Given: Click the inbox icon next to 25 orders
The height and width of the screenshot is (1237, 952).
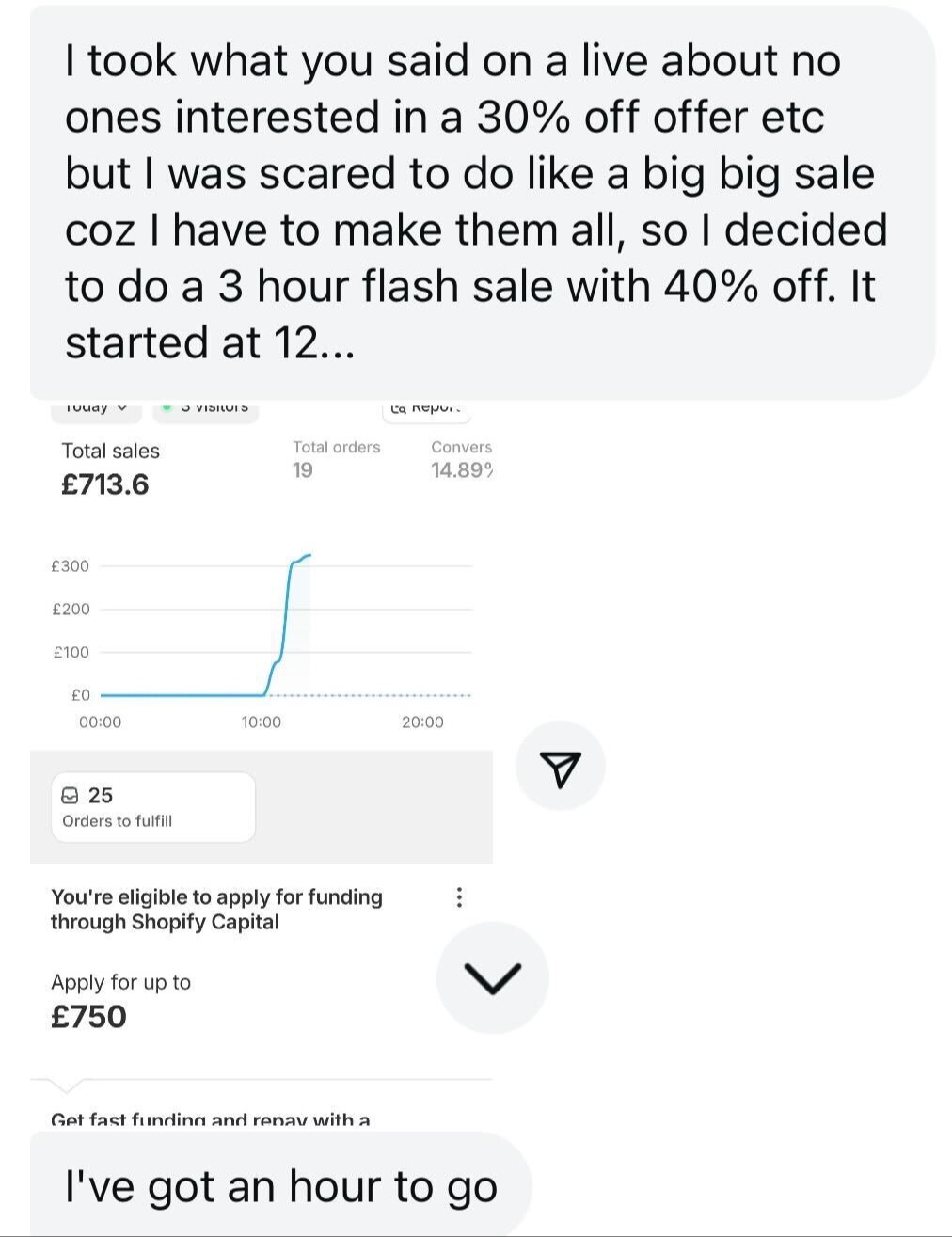Looking at the screenshot, I should point(70,796).
